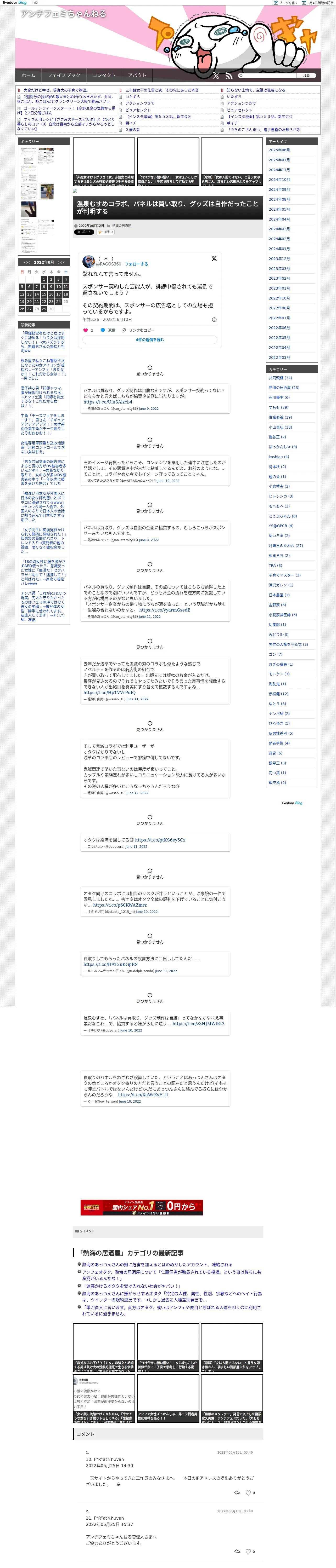This screenshot has width=336, height=1568.
Task: Share the article using the ポスト button
Action: [84, 232]
